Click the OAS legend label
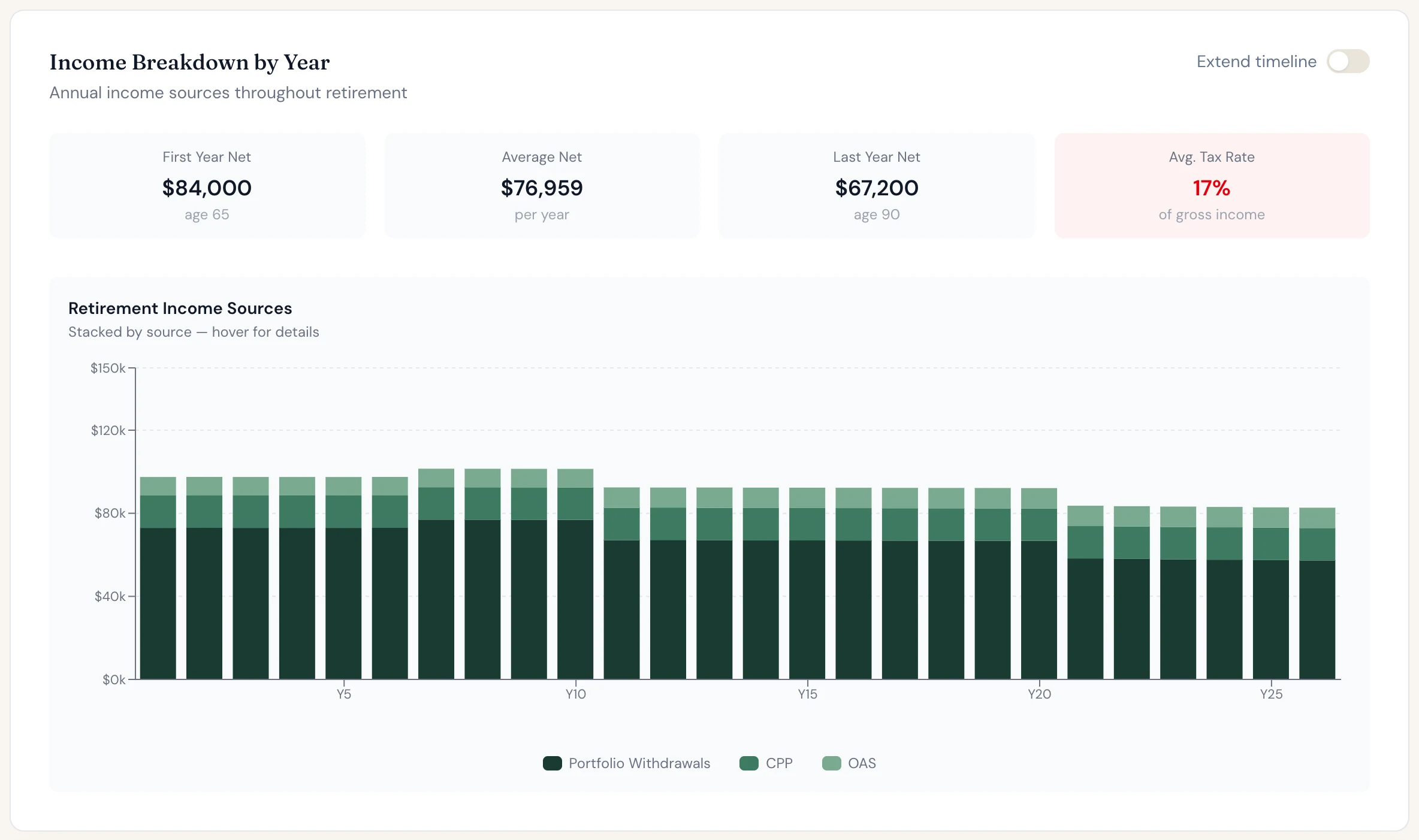This screenshot has height=840, width=1419. (862, 763)
